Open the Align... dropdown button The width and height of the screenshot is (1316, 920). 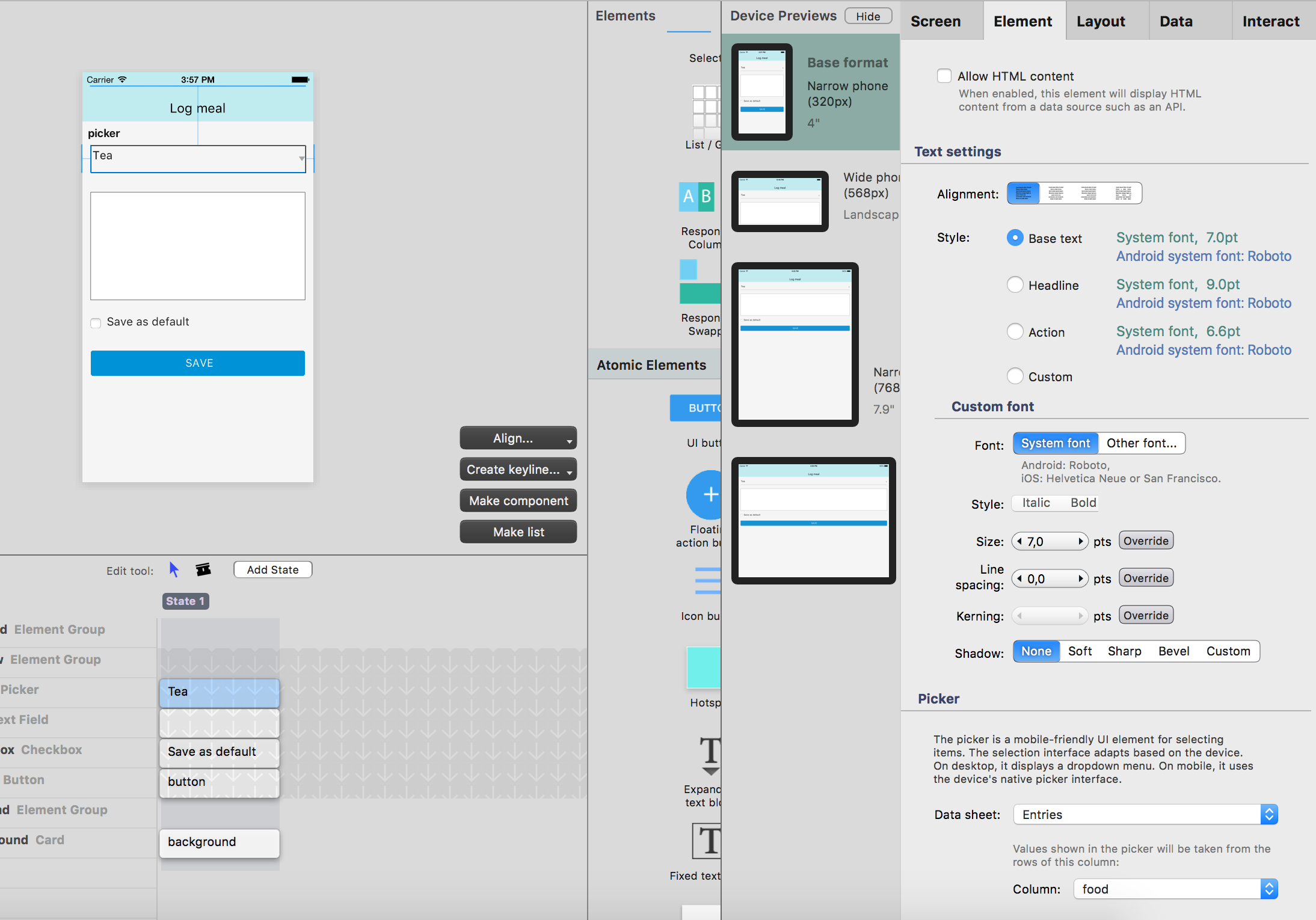[x=518, y=438]
